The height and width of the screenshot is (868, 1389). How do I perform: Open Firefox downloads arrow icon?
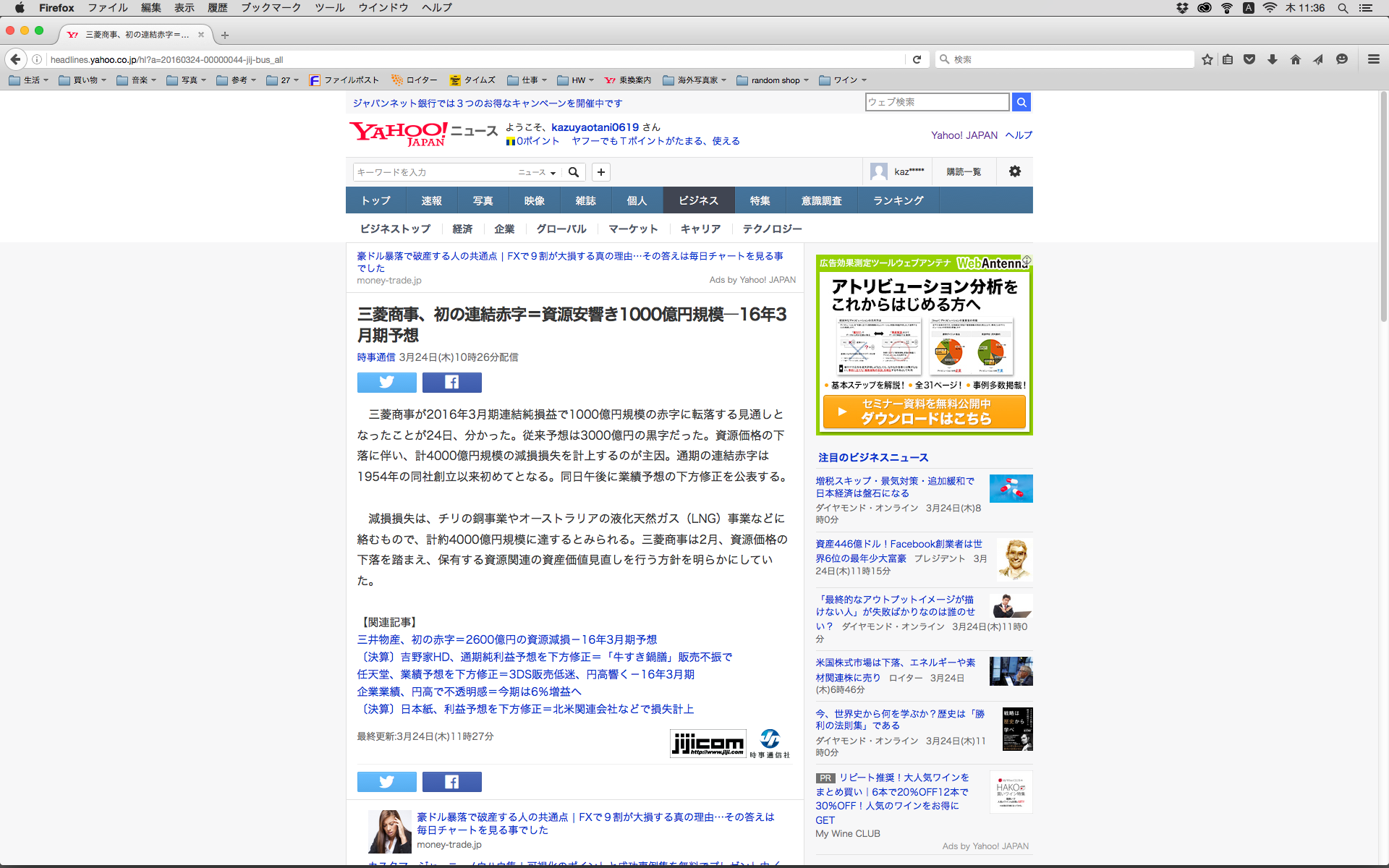[x=1272, y=59]
